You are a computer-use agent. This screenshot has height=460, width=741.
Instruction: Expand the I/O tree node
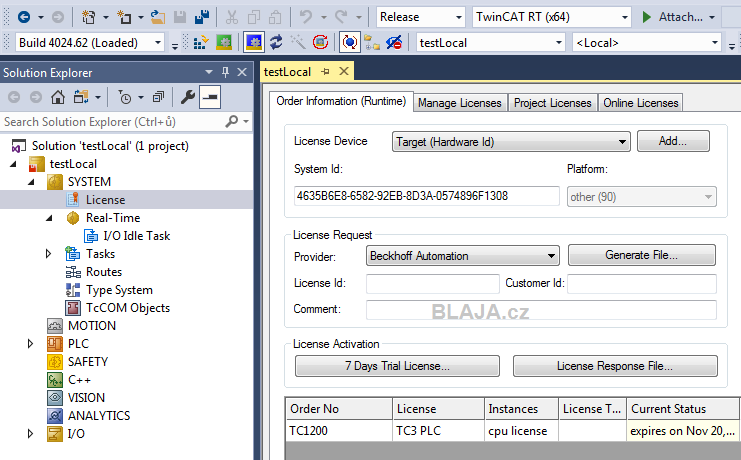(x=30, y=434)
